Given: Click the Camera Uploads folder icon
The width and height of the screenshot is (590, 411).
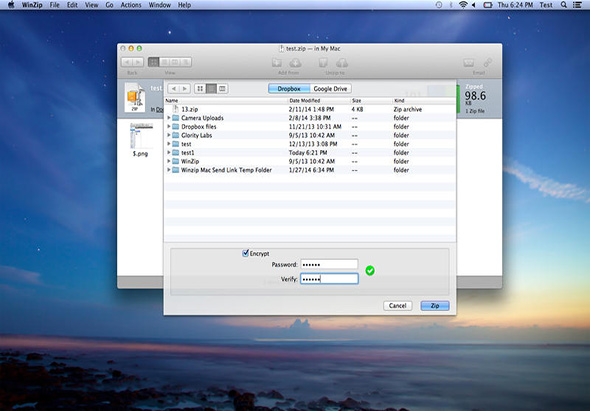Looking at the screenshot, I should coord(176,118).
